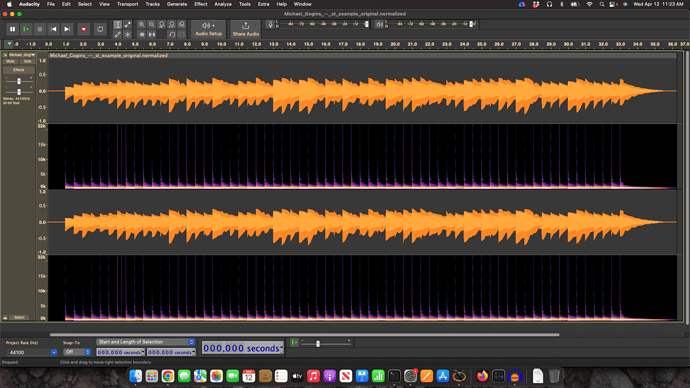
Task: Open the Project Rate 44100 dropdown
Action: click(x=32, y=352)
